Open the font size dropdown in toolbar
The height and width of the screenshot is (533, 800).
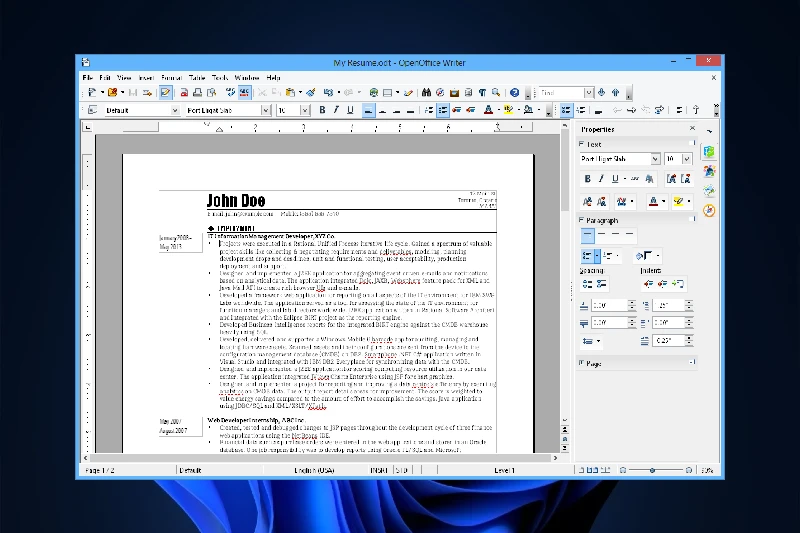click(306, 110)
